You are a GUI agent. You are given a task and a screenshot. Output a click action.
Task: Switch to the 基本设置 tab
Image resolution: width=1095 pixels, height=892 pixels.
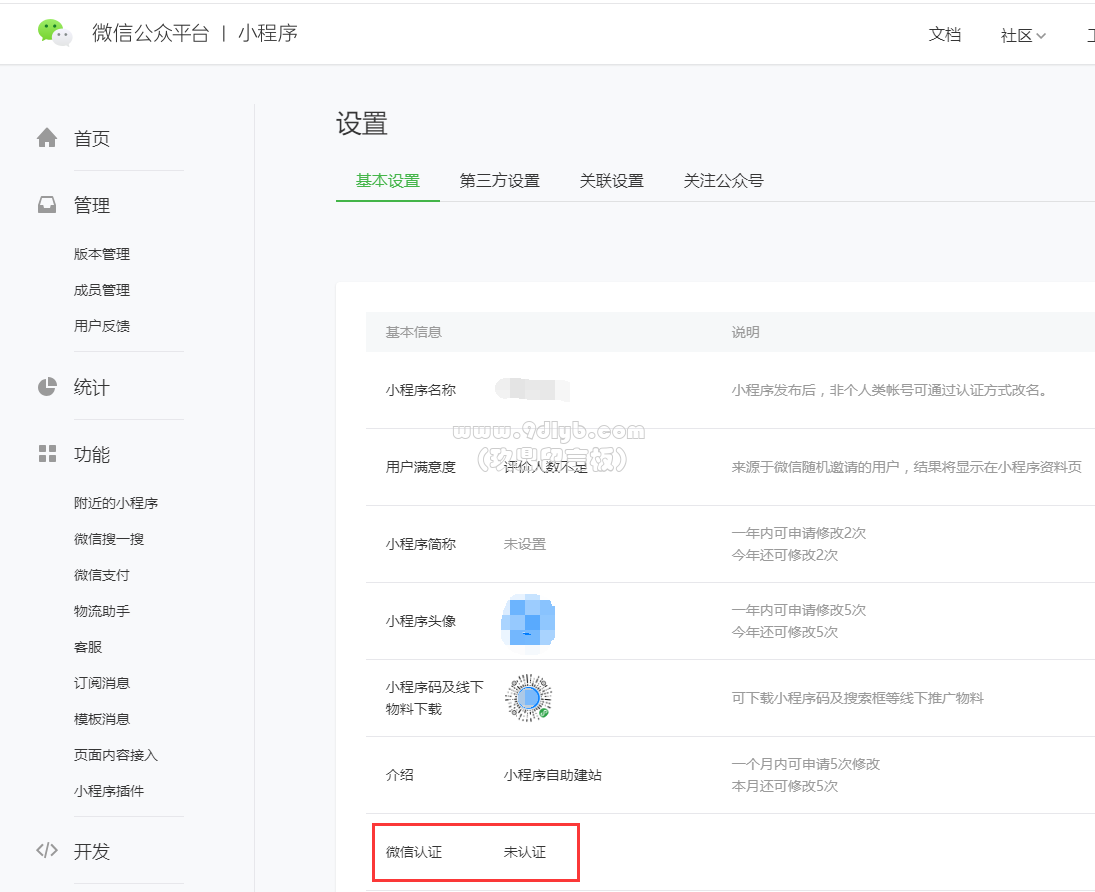click(388, 181)
